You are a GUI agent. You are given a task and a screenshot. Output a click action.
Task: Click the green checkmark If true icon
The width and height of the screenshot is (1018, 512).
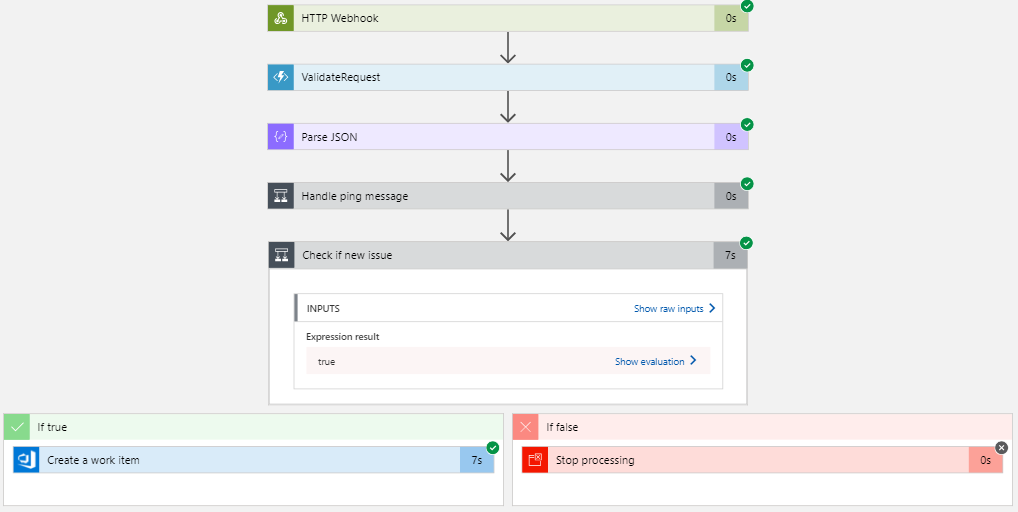17,427
